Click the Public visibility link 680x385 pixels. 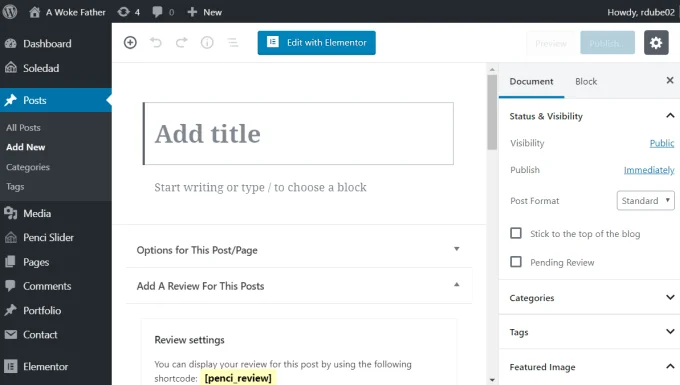(x=662, y=143)
